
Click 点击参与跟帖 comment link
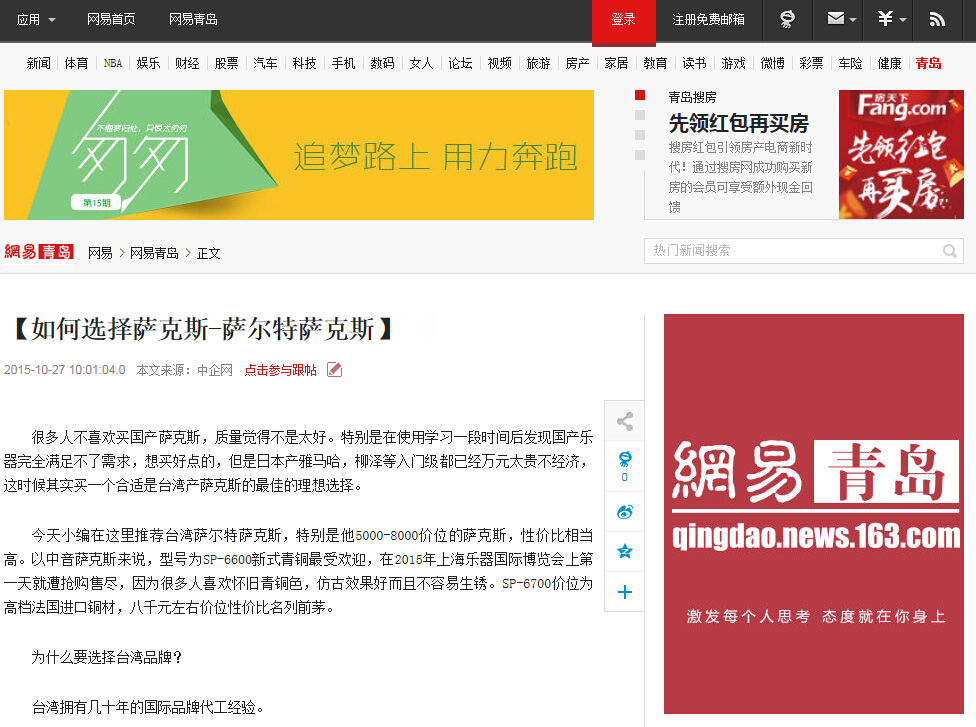(281, 370)
